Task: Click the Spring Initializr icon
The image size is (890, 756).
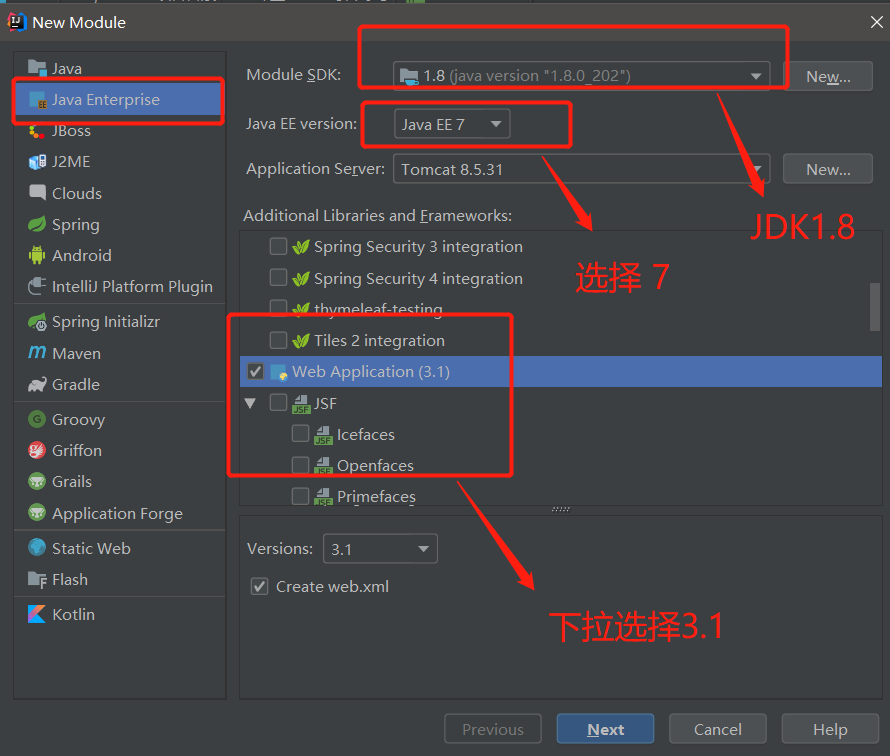Action: coord(37,322)
